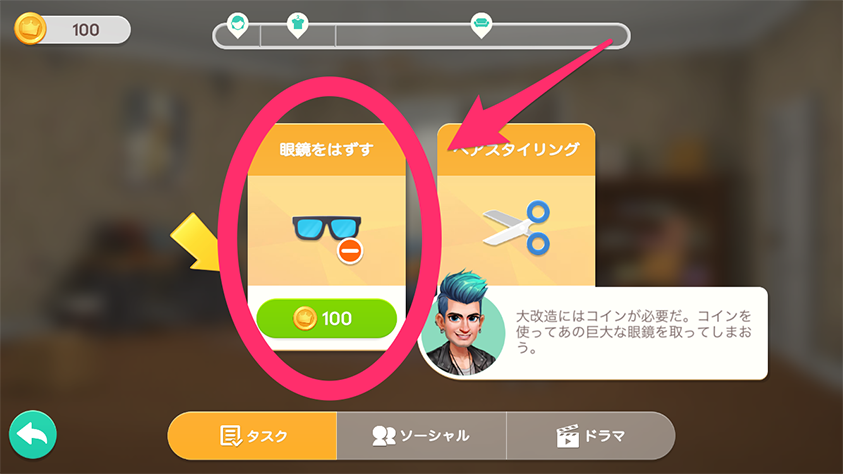Pay 100 coins with green button

click(x=326, y=318)
